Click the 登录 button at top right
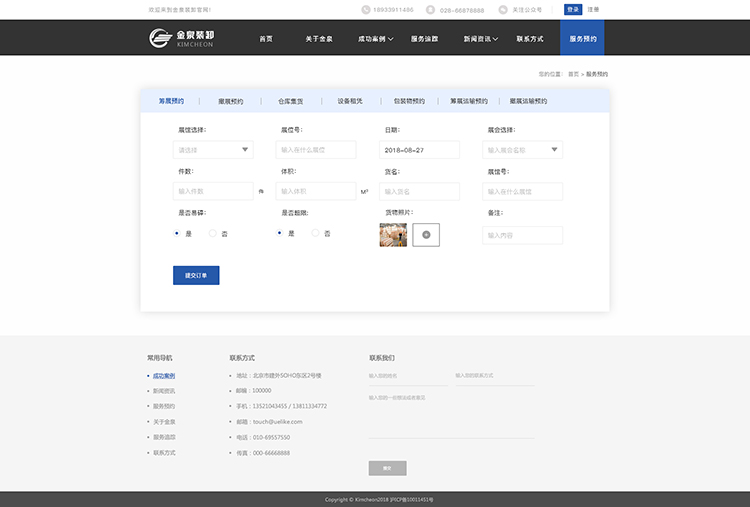The width and height of the screenshot is (750, 507). pyautogui.click(x=572, y=9)
